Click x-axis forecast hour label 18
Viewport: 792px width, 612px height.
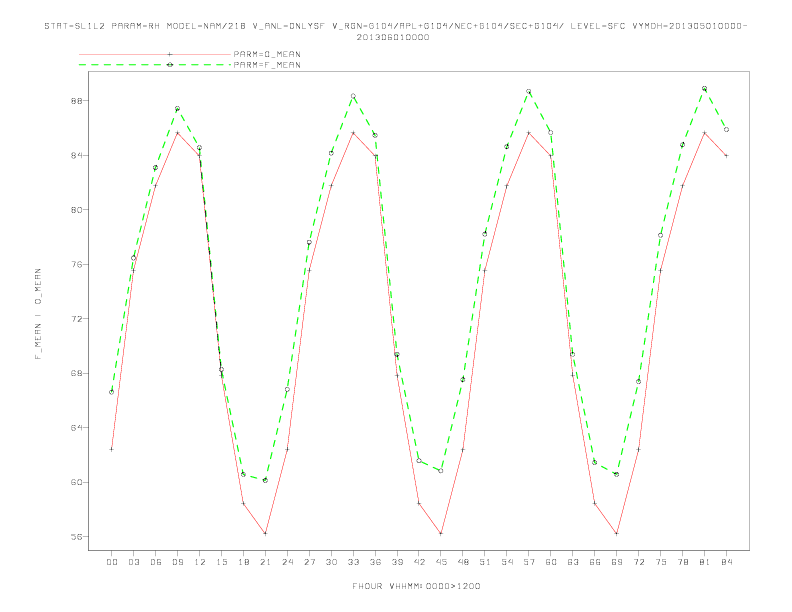tap(243, 562)
